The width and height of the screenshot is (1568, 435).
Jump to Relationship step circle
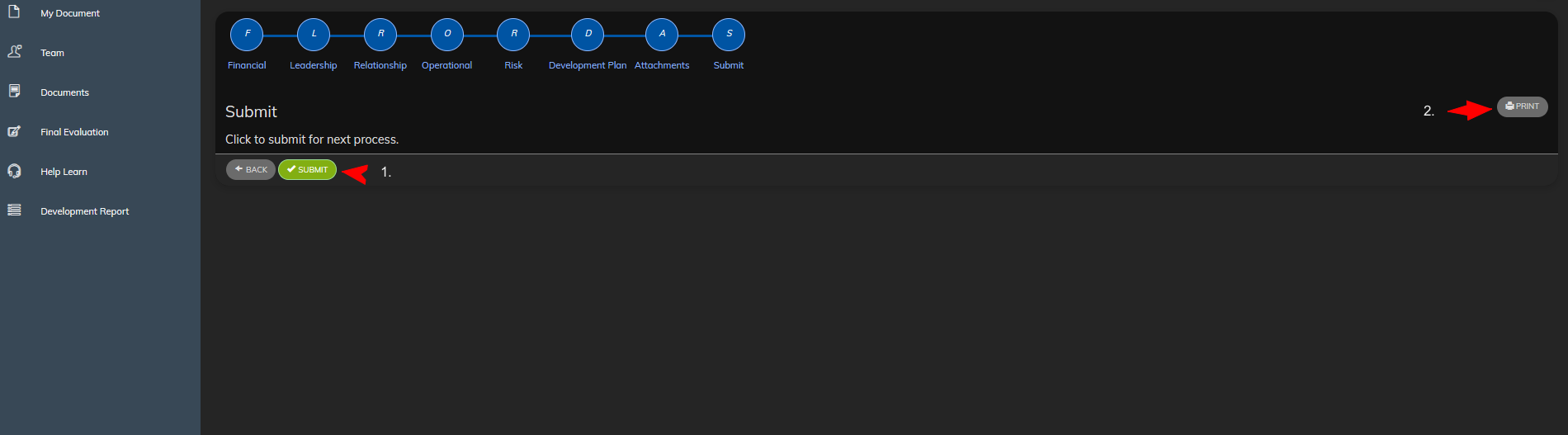(x=380, y=35)
